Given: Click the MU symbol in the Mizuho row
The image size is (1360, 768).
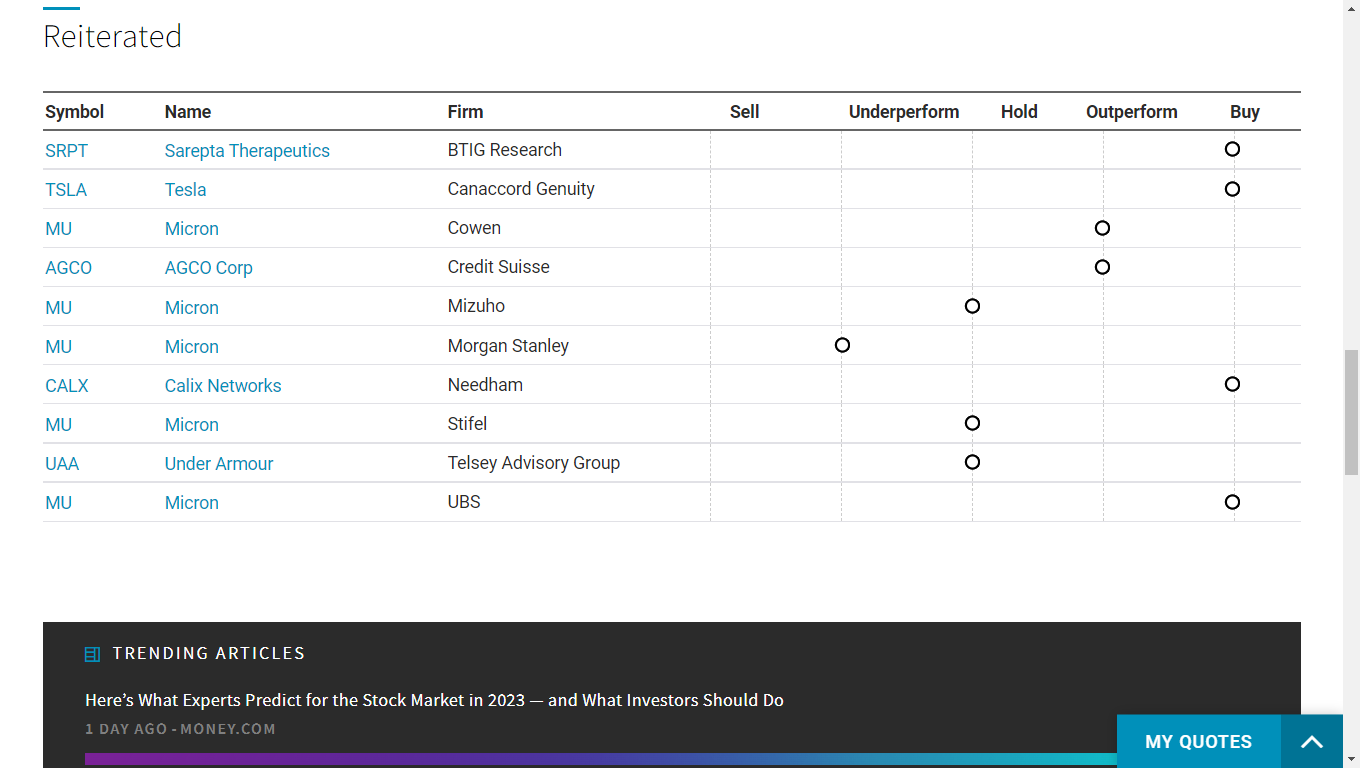Looking at the screenshot, I should pyautogui.click(x=59, y=308).
